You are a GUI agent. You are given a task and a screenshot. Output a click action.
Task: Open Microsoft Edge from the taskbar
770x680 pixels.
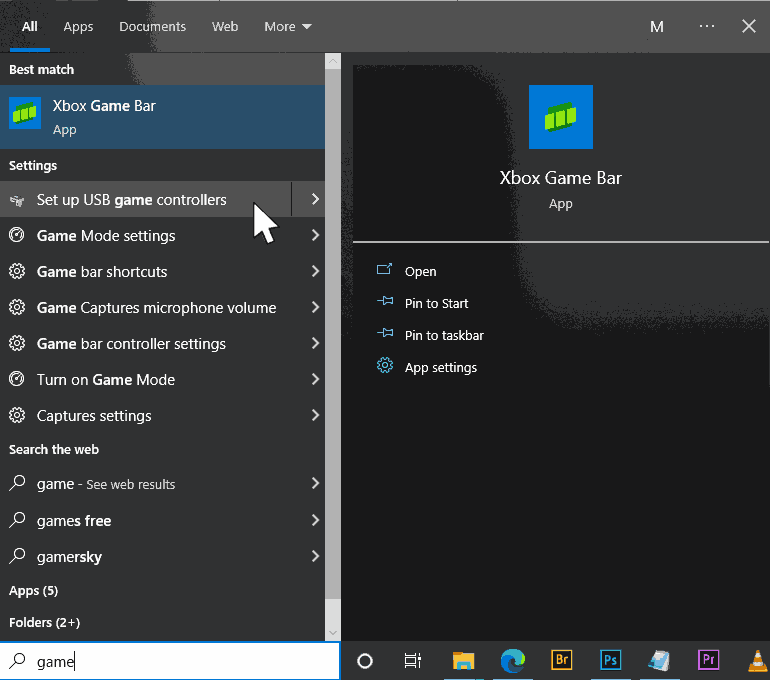click(x=512, y=660)
